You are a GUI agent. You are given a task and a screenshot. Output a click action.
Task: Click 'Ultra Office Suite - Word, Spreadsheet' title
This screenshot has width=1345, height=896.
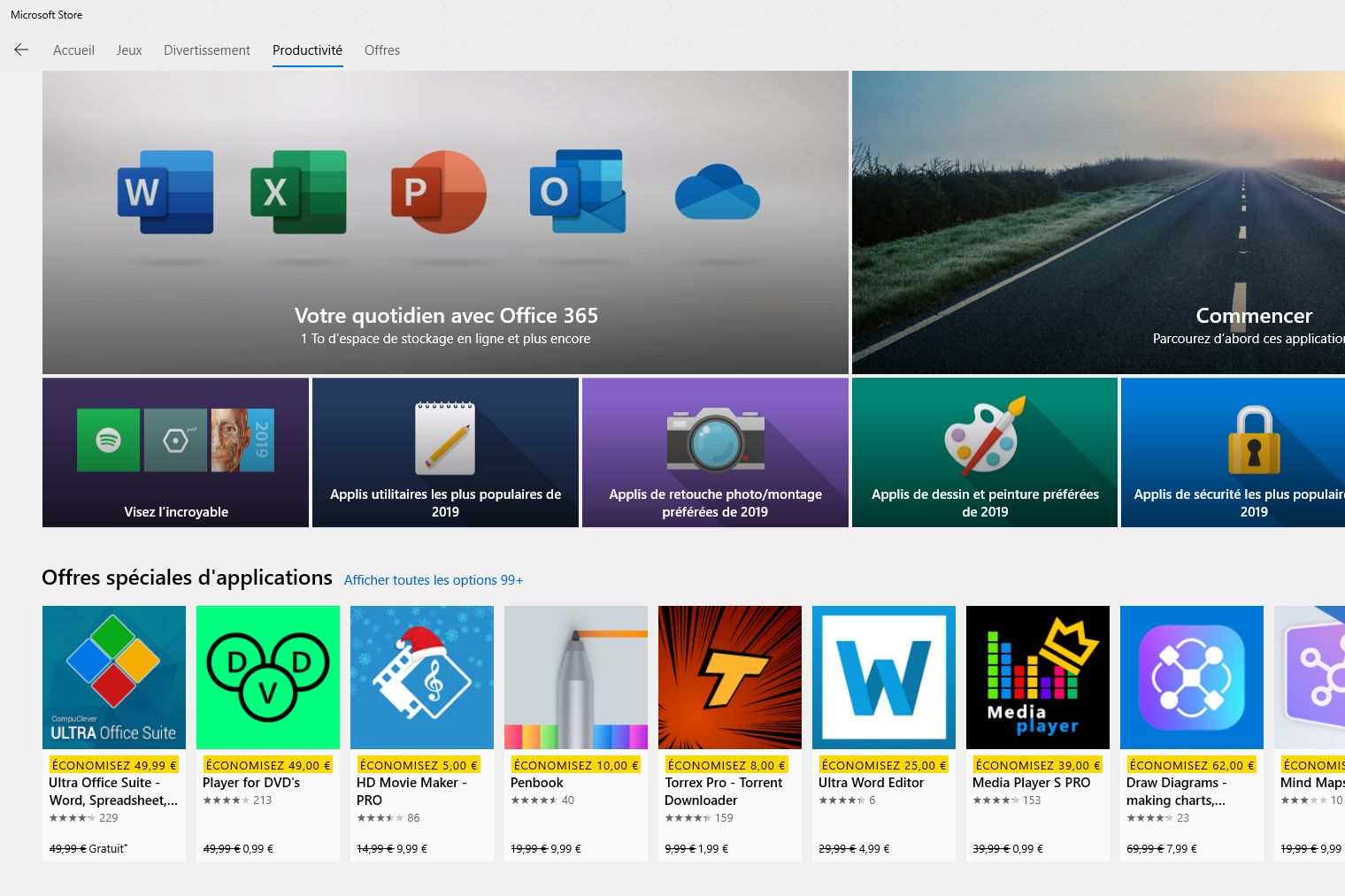113,792
